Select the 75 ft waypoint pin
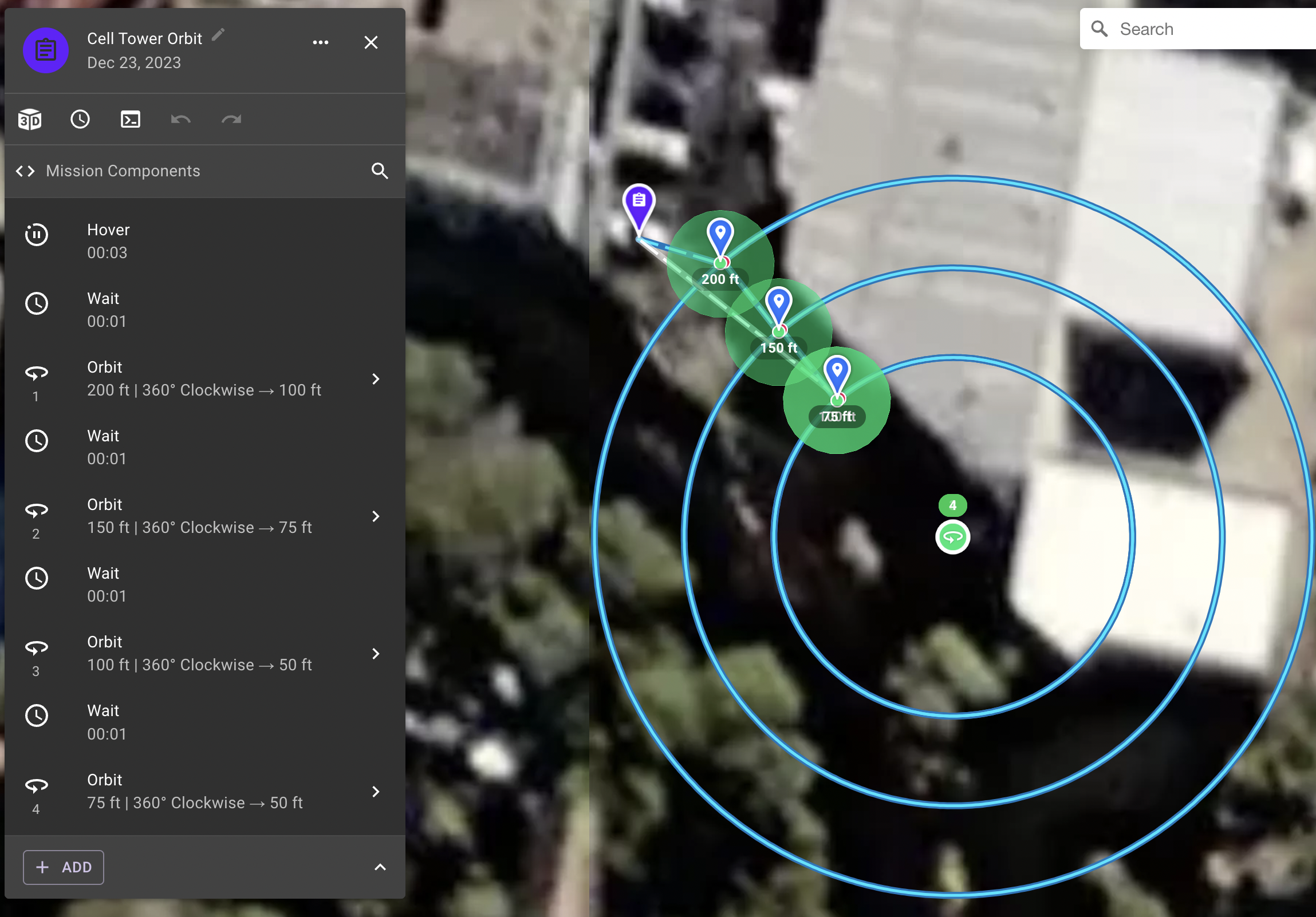 pos(837,375)
